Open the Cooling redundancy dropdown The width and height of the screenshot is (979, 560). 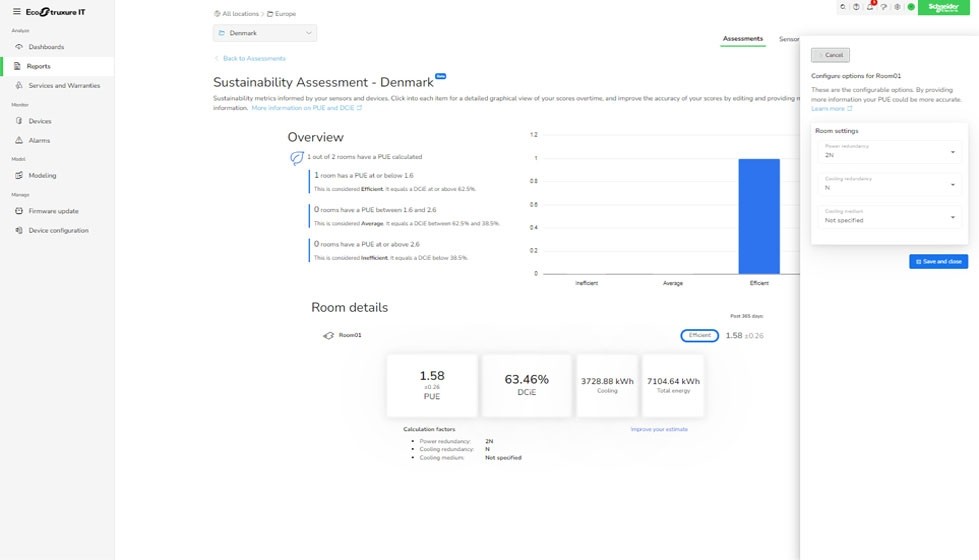pos(889,184)
